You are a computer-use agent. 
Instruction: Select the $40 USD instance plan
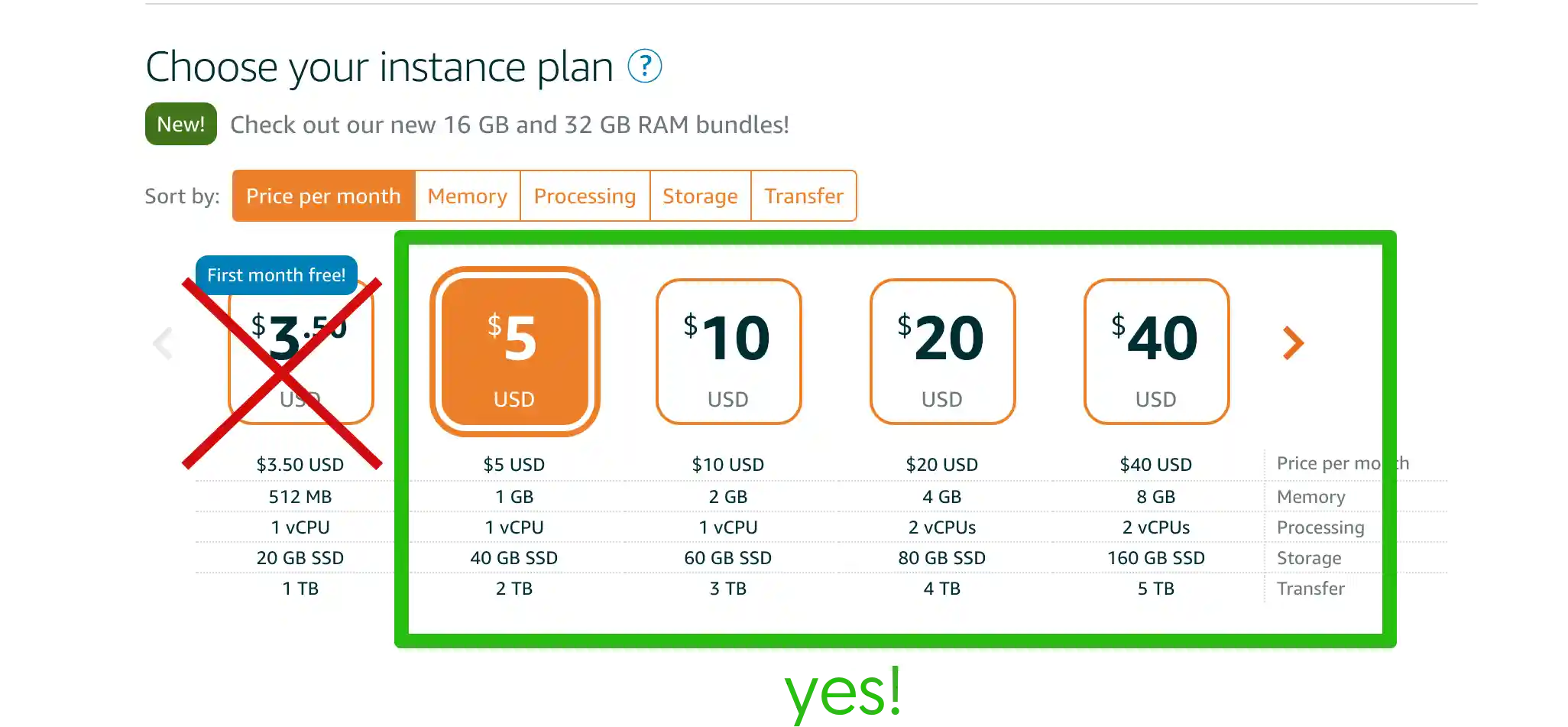point(1156,352)
